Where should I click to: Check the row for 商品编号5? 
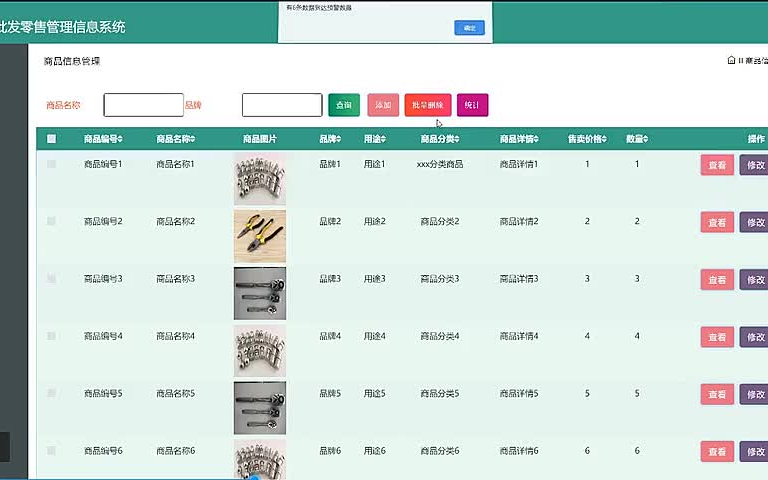(51, 393)
